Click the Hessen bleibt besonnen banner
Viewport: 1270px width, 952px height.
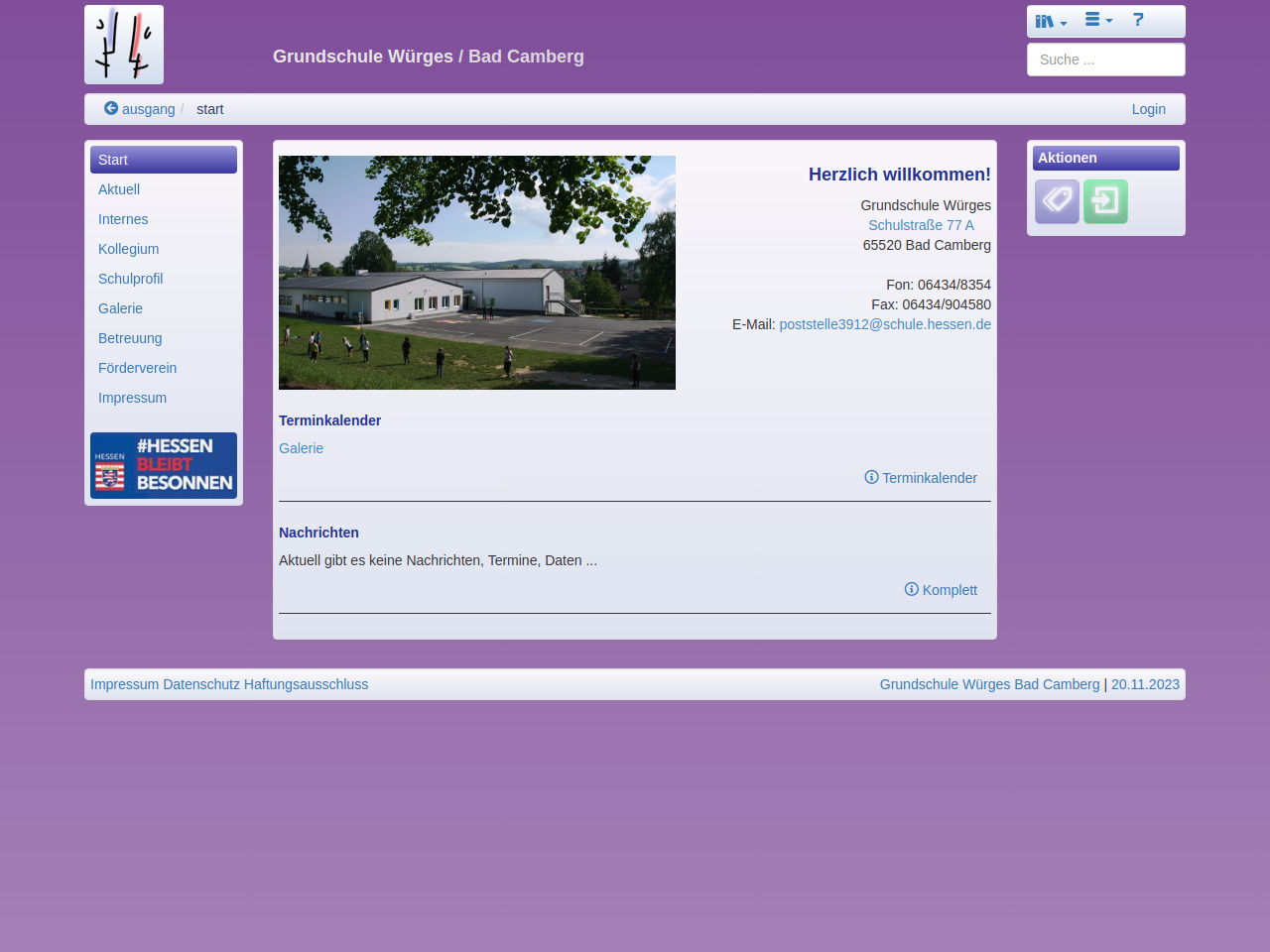pyautogui.click(x=164, y=465)
